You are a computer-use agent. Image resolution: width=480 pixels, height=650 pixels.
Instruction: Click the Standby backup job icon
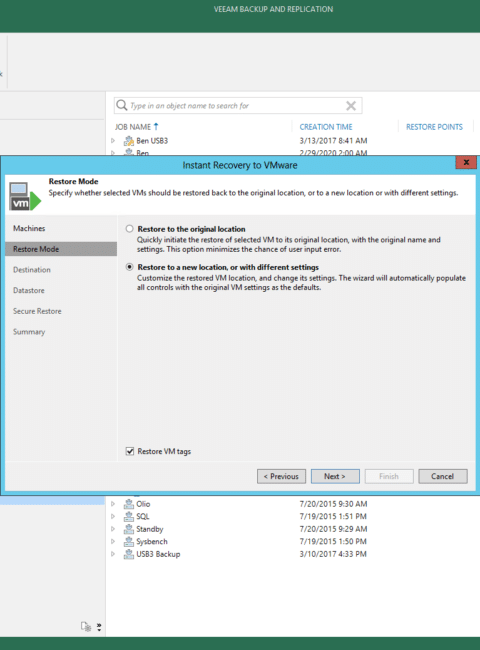click(x=129, y=529)
